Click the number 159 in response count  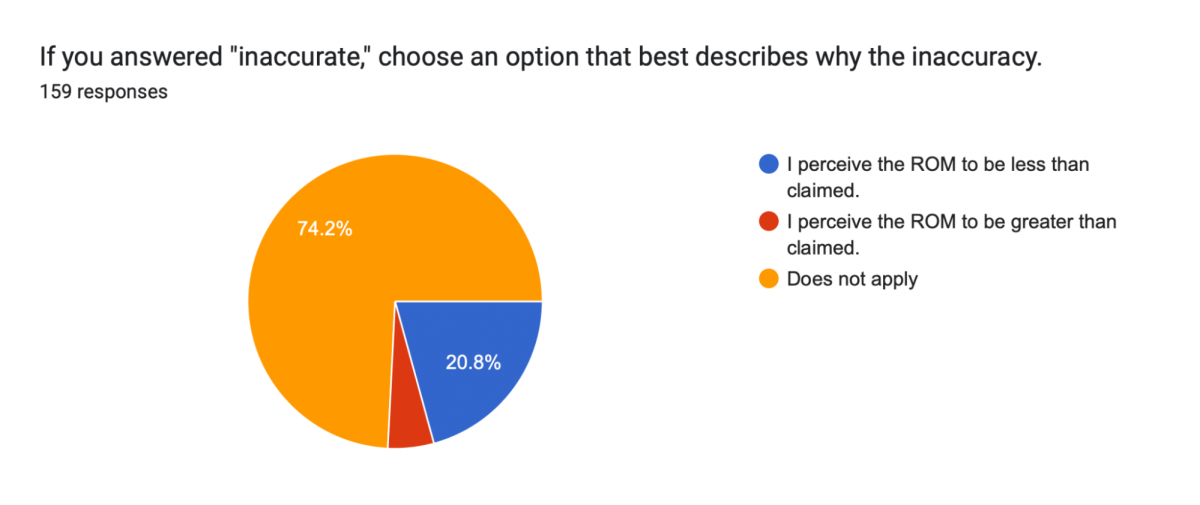coord(55,92)
